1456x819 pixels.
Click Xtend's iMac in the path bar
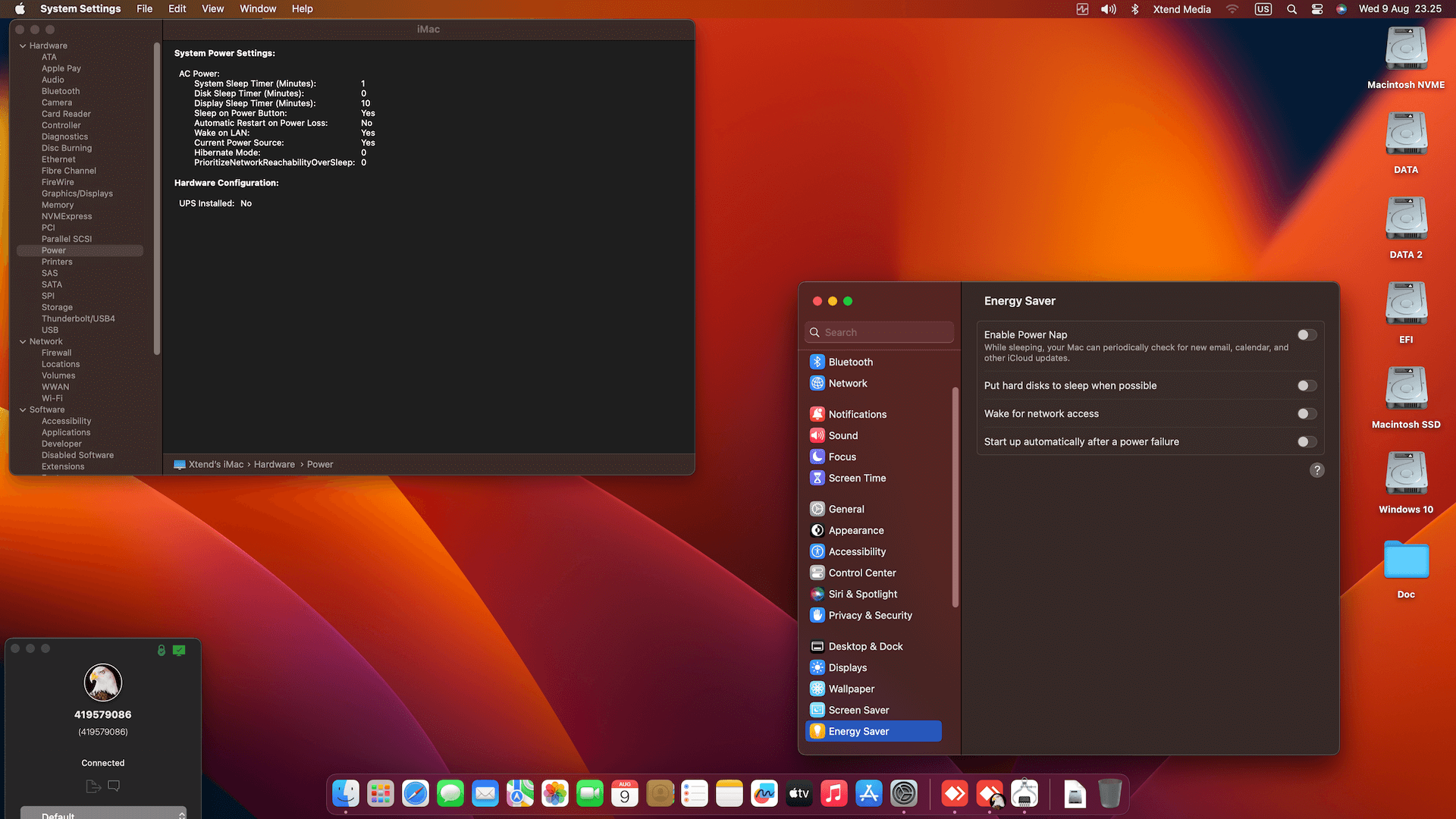pyautogui.click(x=209, y=465)
